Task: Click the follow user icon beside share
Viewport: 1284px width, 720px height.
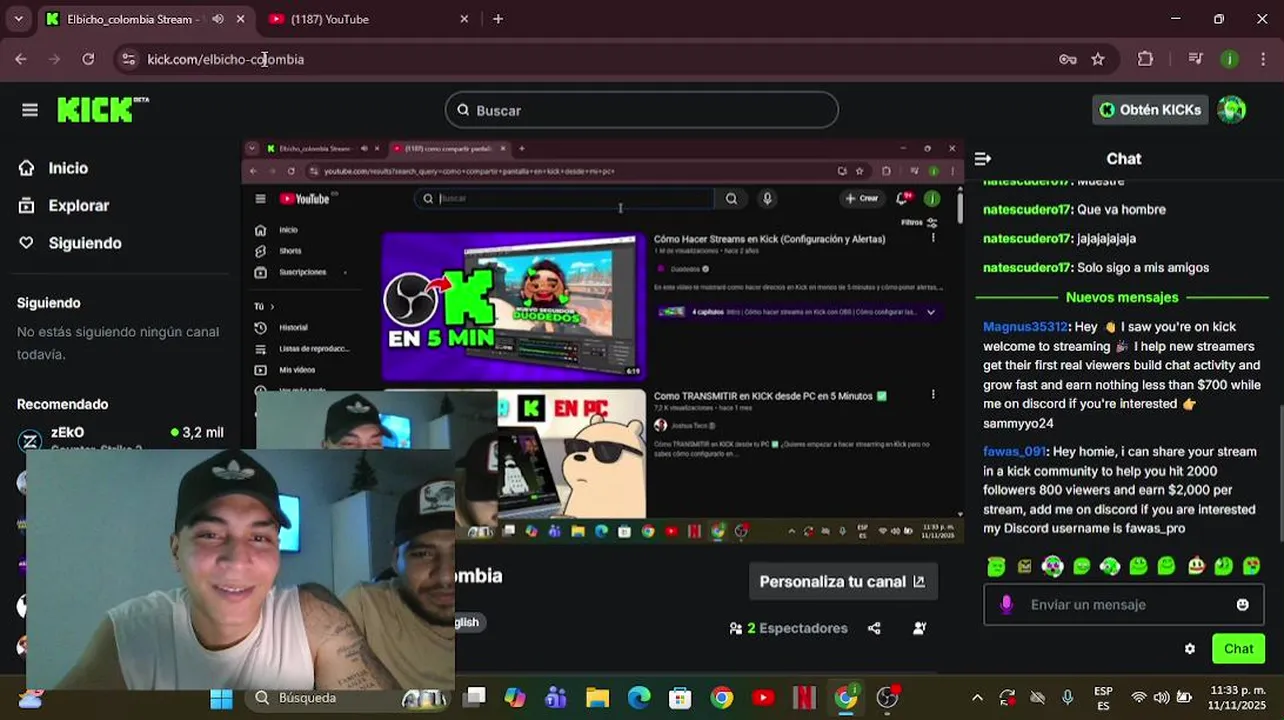Action: (919, 628)
